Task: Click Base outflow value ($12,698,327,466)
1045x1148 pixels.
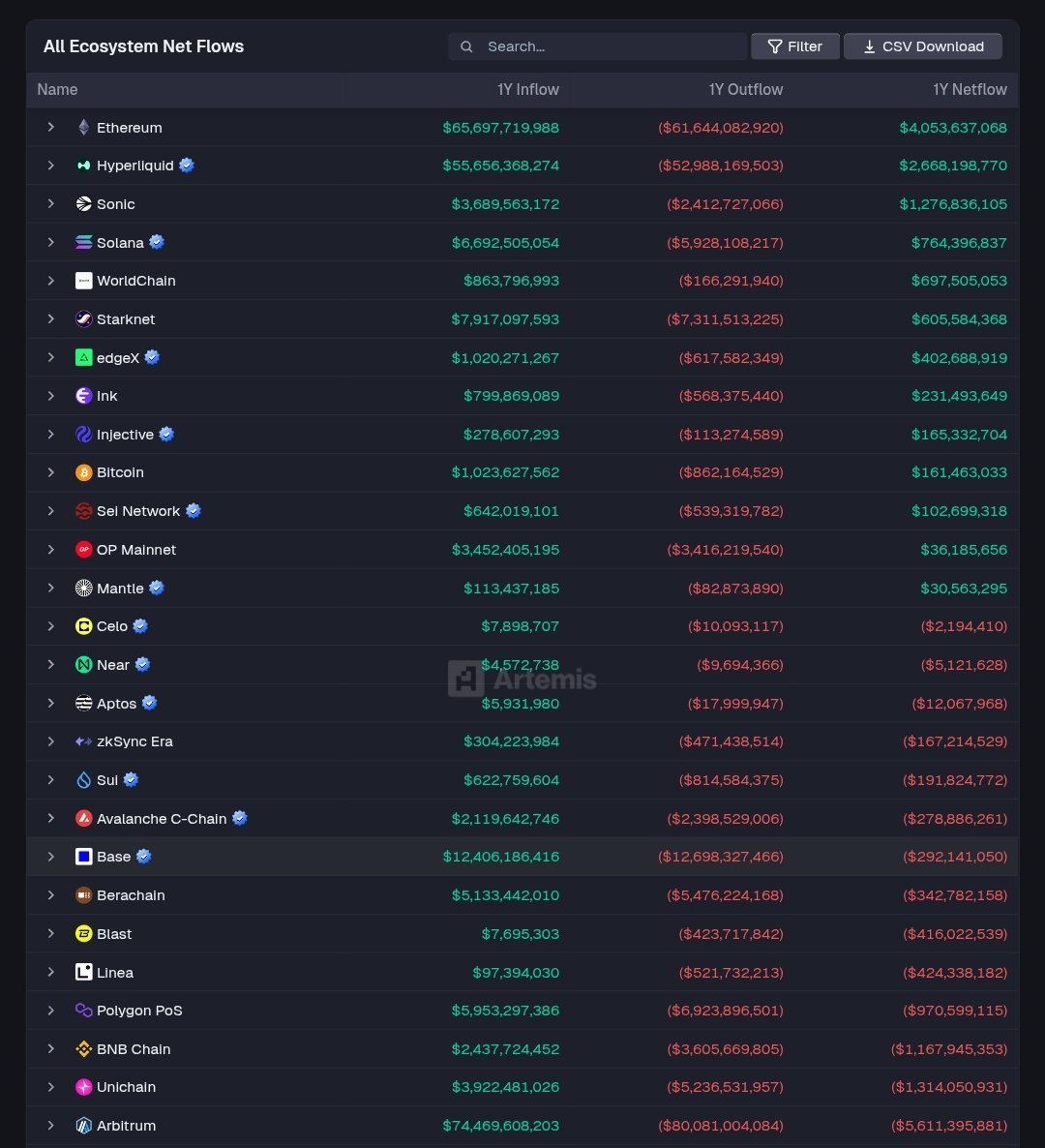Action: (x=721, y=857)
